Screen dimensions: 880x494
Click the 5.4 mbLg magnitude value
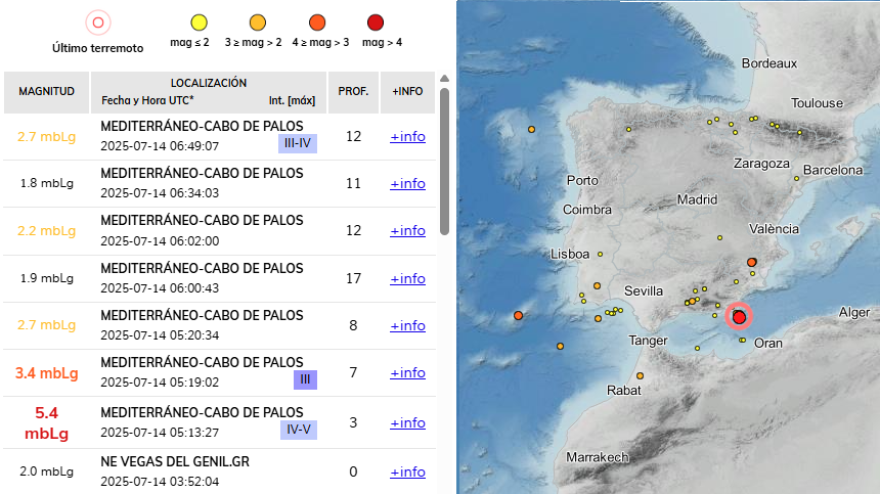coord(47,423)
